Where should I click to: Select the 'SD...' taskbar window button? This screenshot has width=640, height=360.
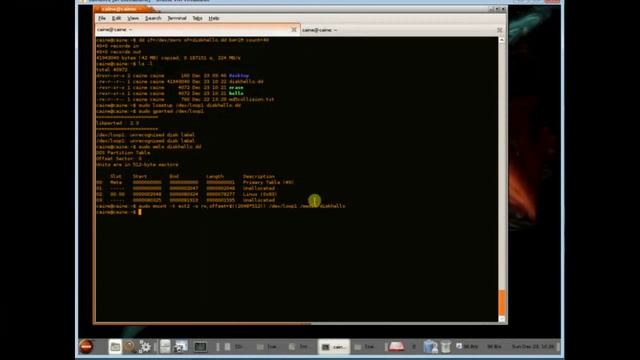tap(235, 347)
